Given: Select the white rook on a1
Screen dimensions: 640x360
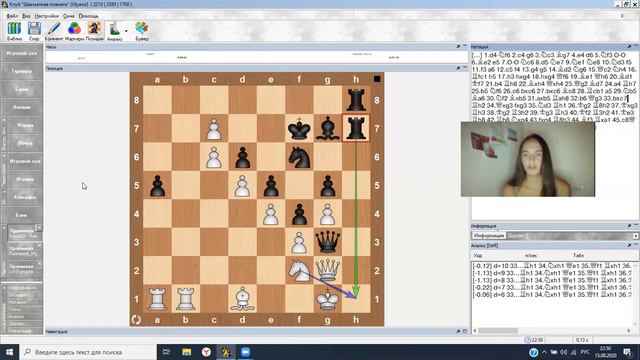Looking at the screenshot, I should pos(157,299).
